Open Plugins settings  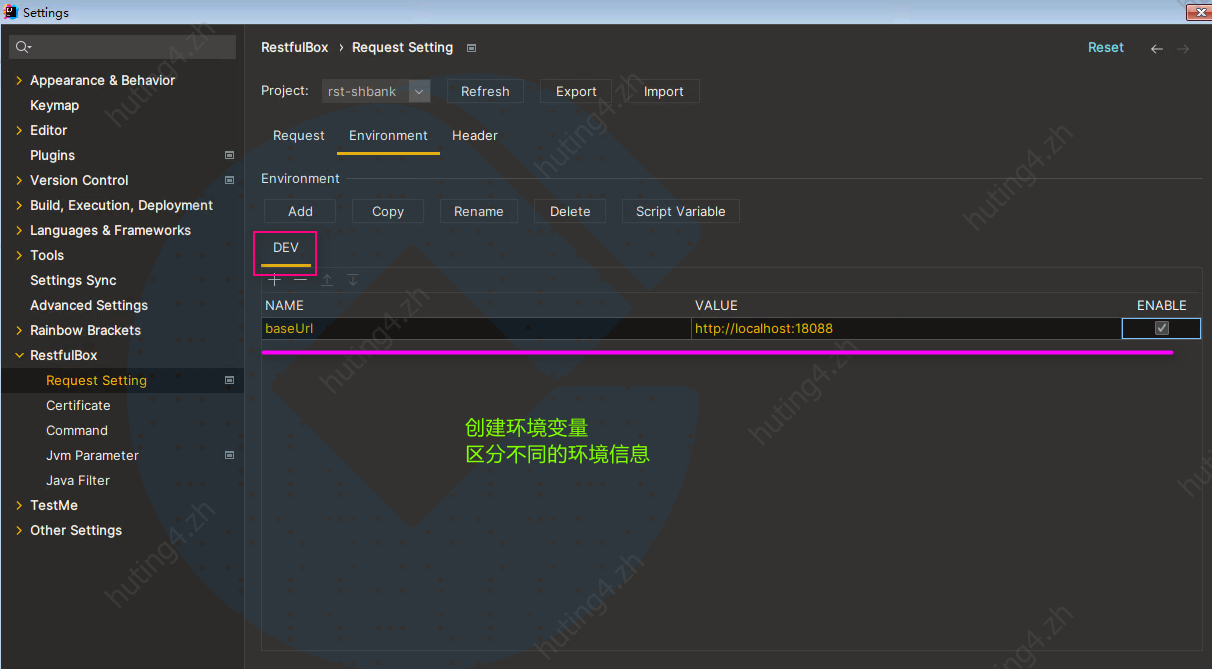[x=52, y=155]
